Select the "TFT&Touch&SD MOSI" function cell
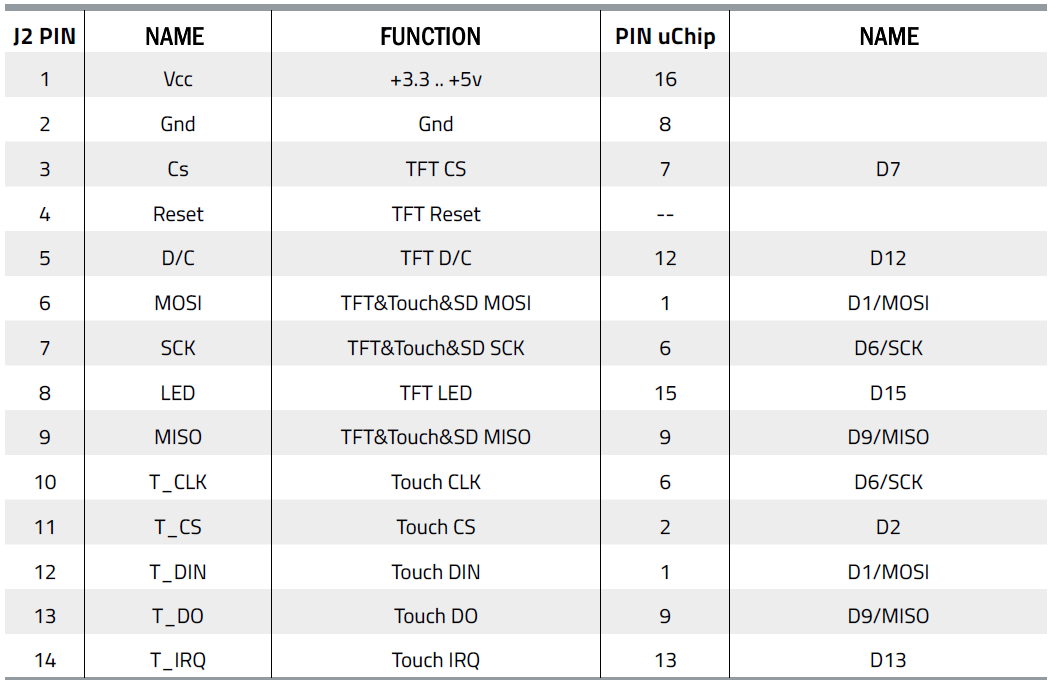This screenshot has height=687, width=1053. 435,303
